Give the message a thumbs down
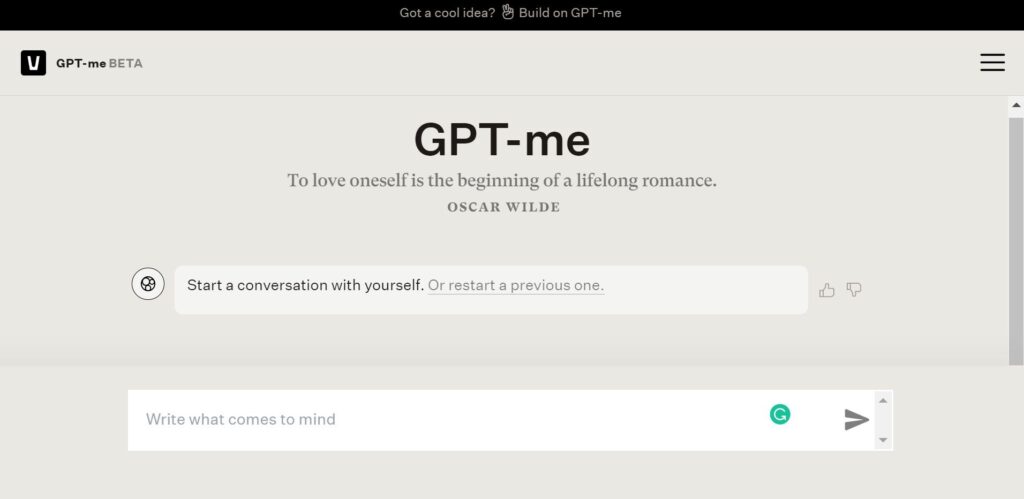 pyautogui.click(x=854, y=290)
